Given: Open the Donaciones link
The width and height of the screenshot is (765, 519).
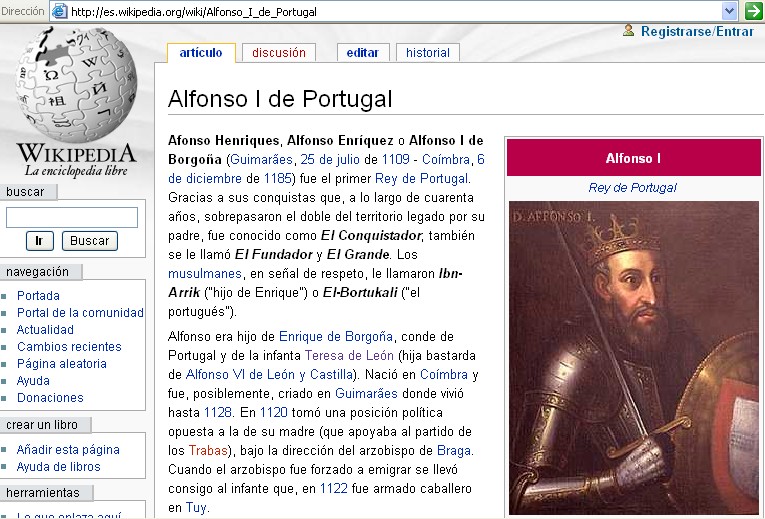Looking at the screenshot, I should [50, 398].
